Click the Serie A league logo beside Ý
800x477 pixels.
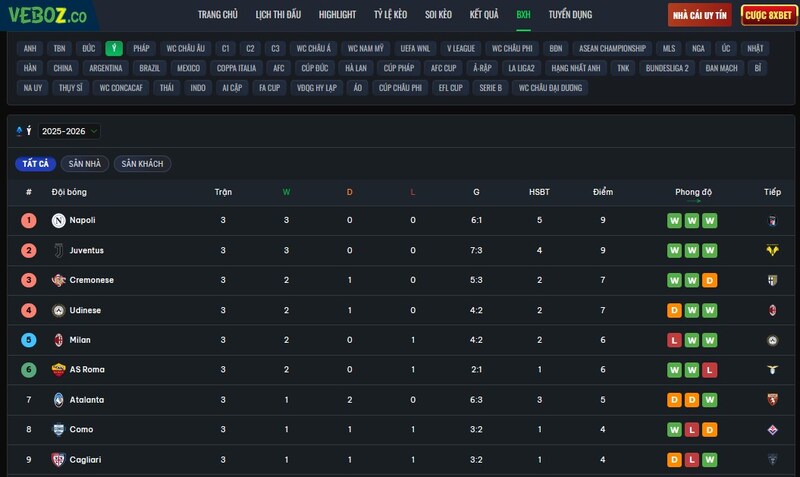(19, 131)
